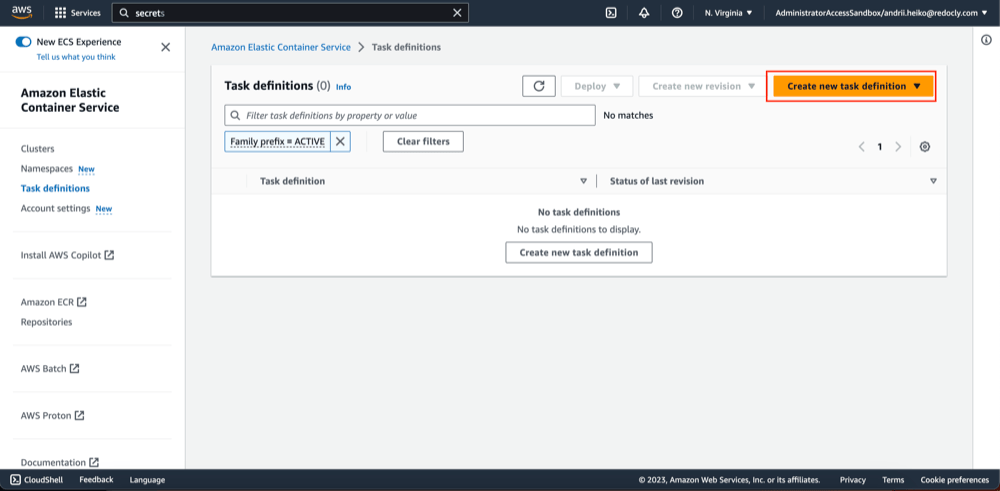
Task: Open the Services grid menu
Action: 78,13
